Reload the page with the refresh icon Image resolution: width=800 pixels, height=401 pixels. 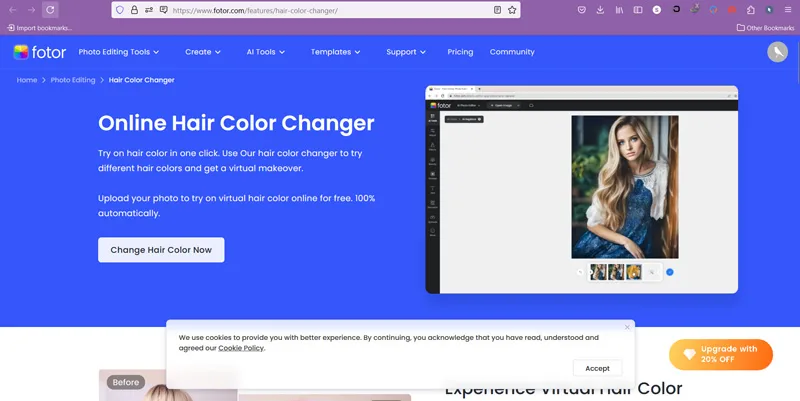(50, 10)
